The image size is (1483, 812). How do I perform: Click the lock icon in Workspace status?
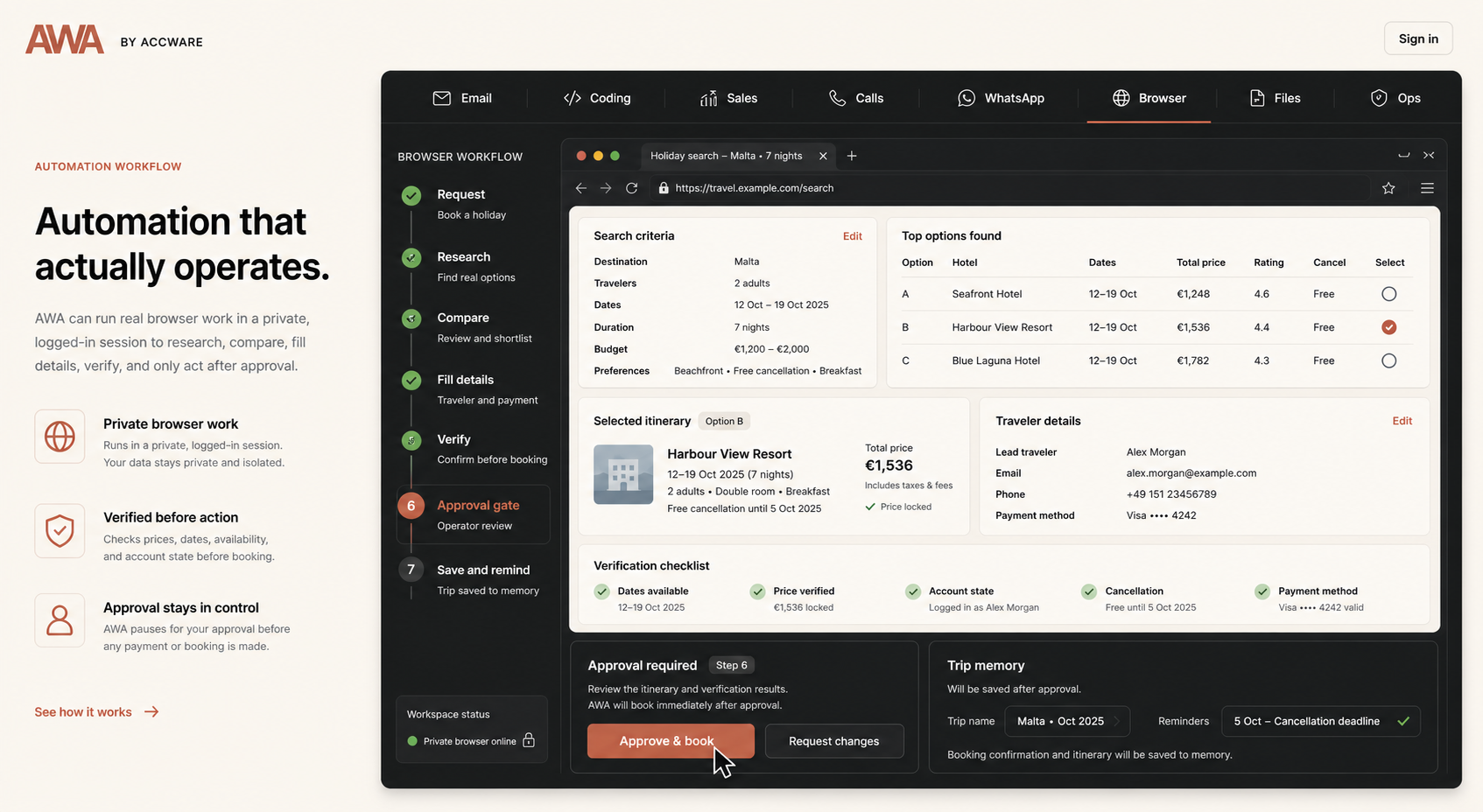529,740
